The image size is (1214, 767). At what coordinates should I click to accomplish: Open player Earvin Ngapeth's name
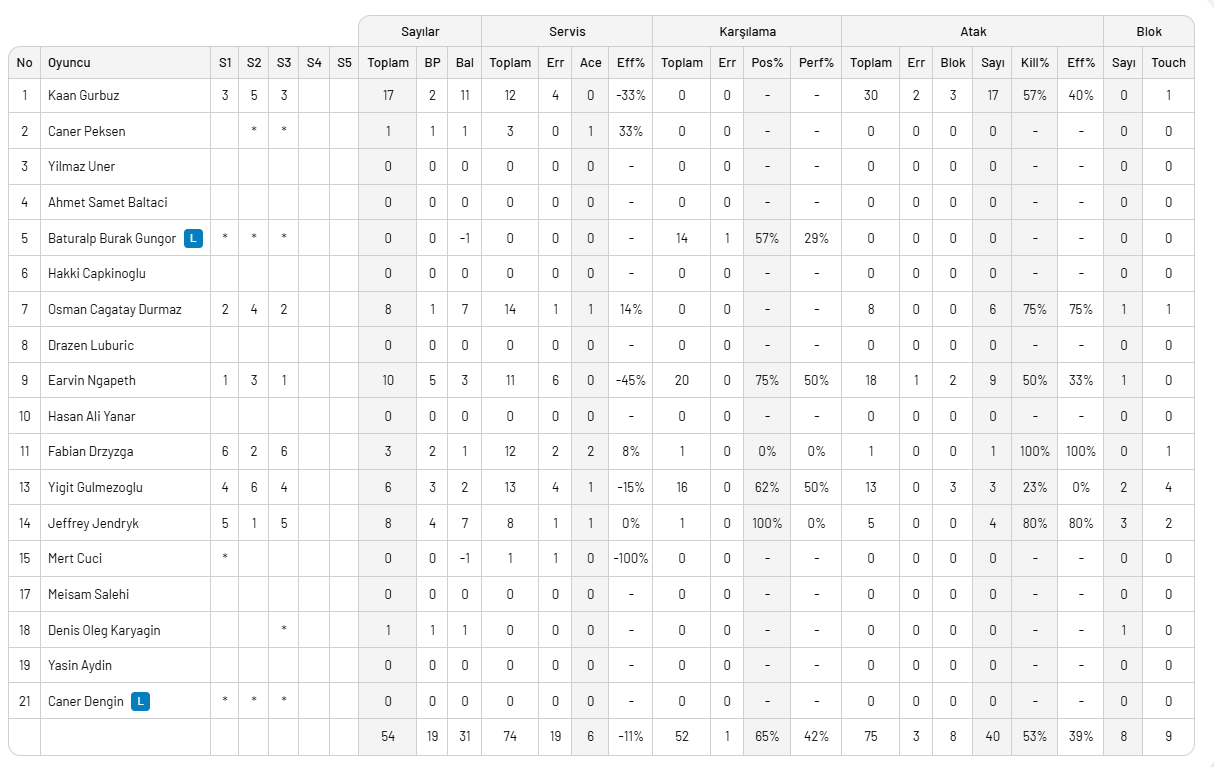click(x=89, y=380)
